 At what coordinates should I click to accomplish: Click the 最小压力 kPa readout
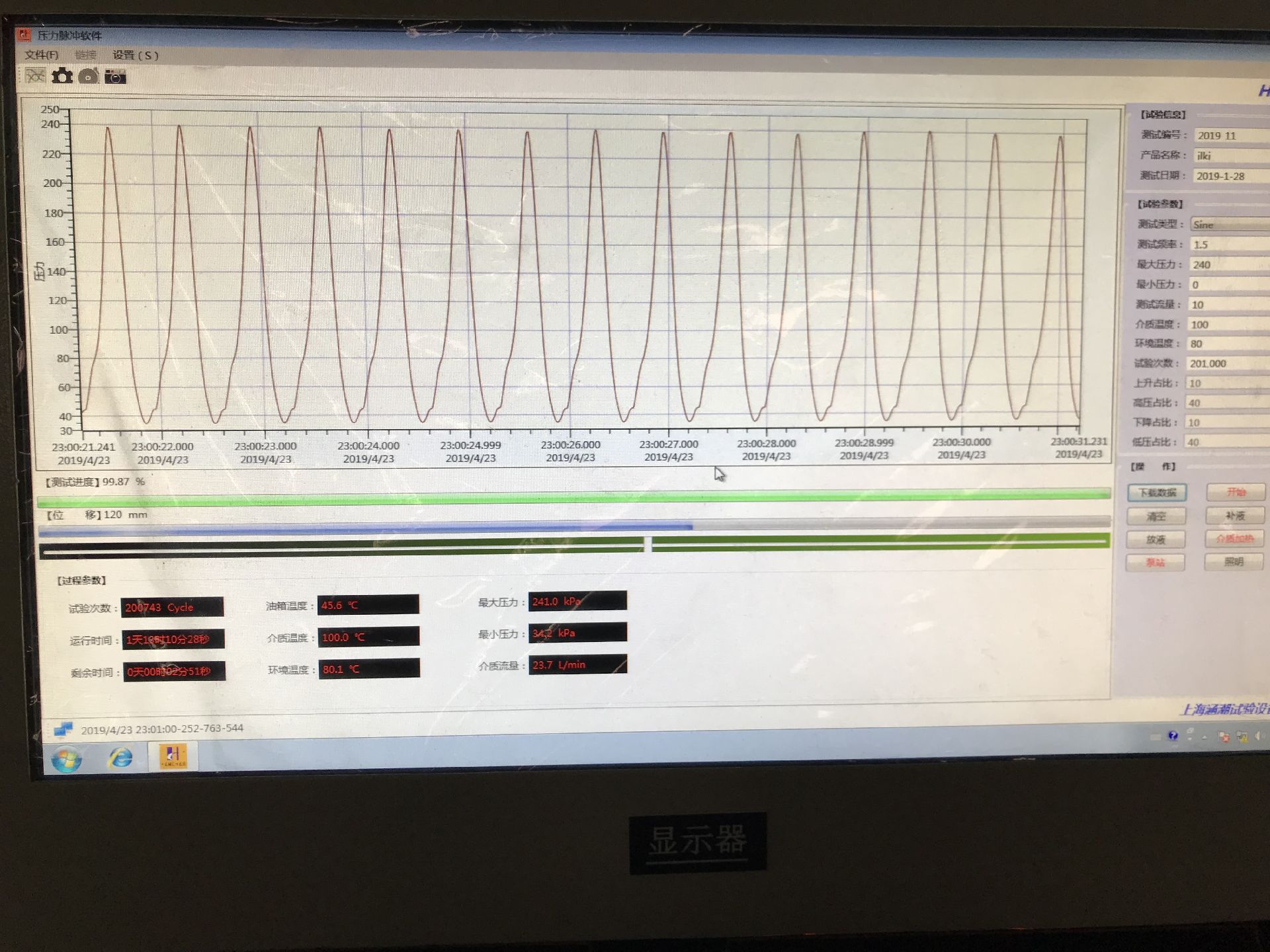click(577, 633)
